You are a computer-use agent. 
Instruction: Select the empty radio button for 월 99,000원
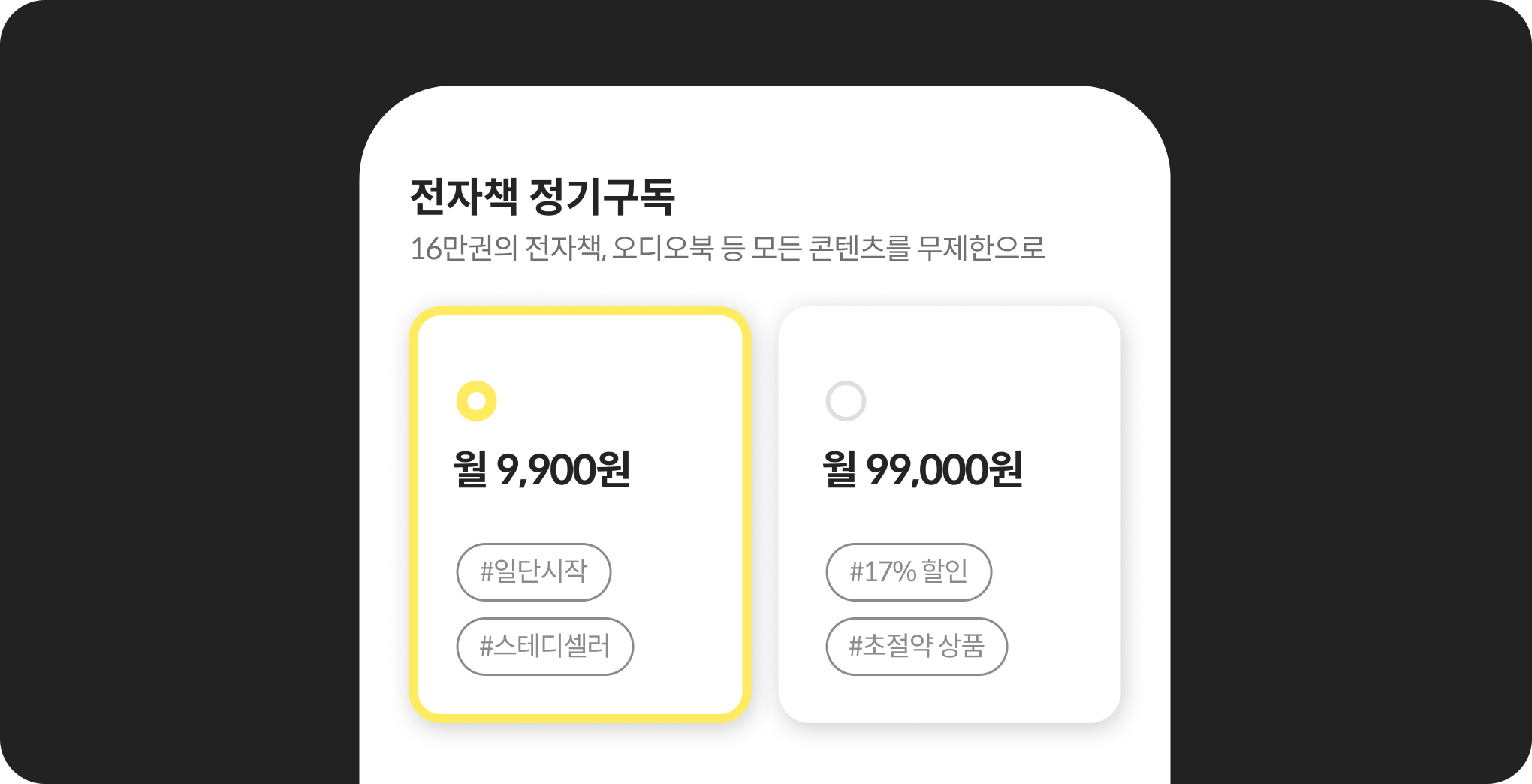(846, 401)
